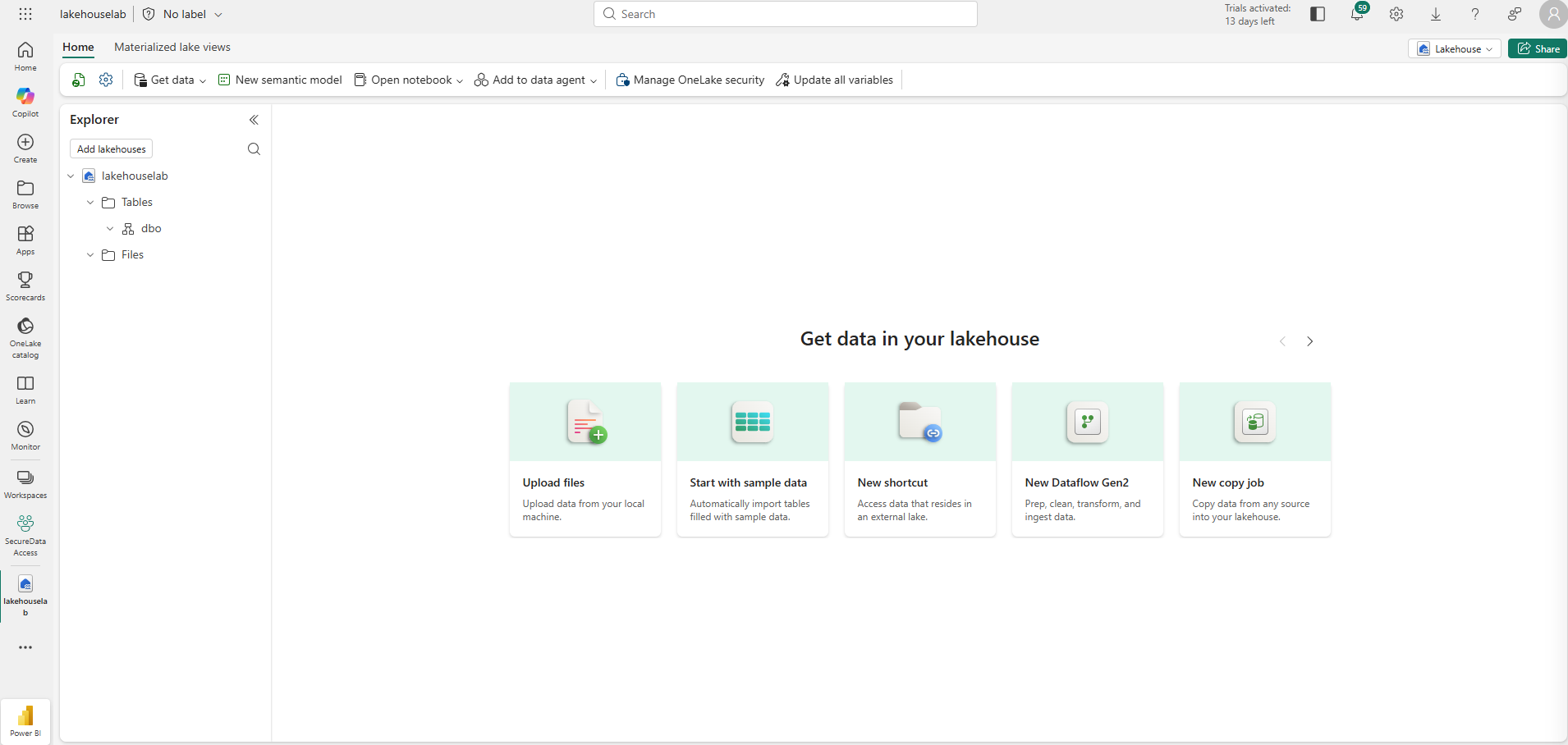This screenshot has height=745, width=1568.
Task: Open the user account avatar
Action: (x=1553, y=14)
